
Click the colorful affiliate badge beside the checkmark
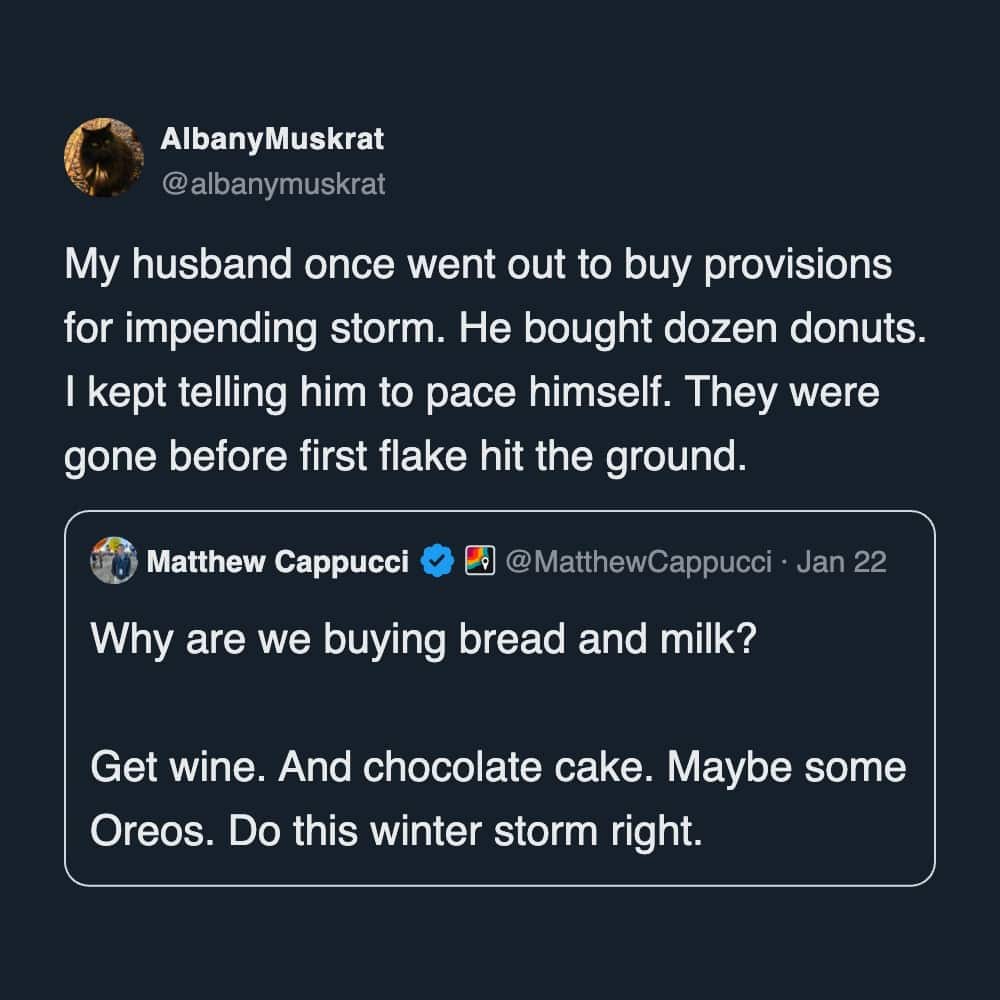point(481,562)
